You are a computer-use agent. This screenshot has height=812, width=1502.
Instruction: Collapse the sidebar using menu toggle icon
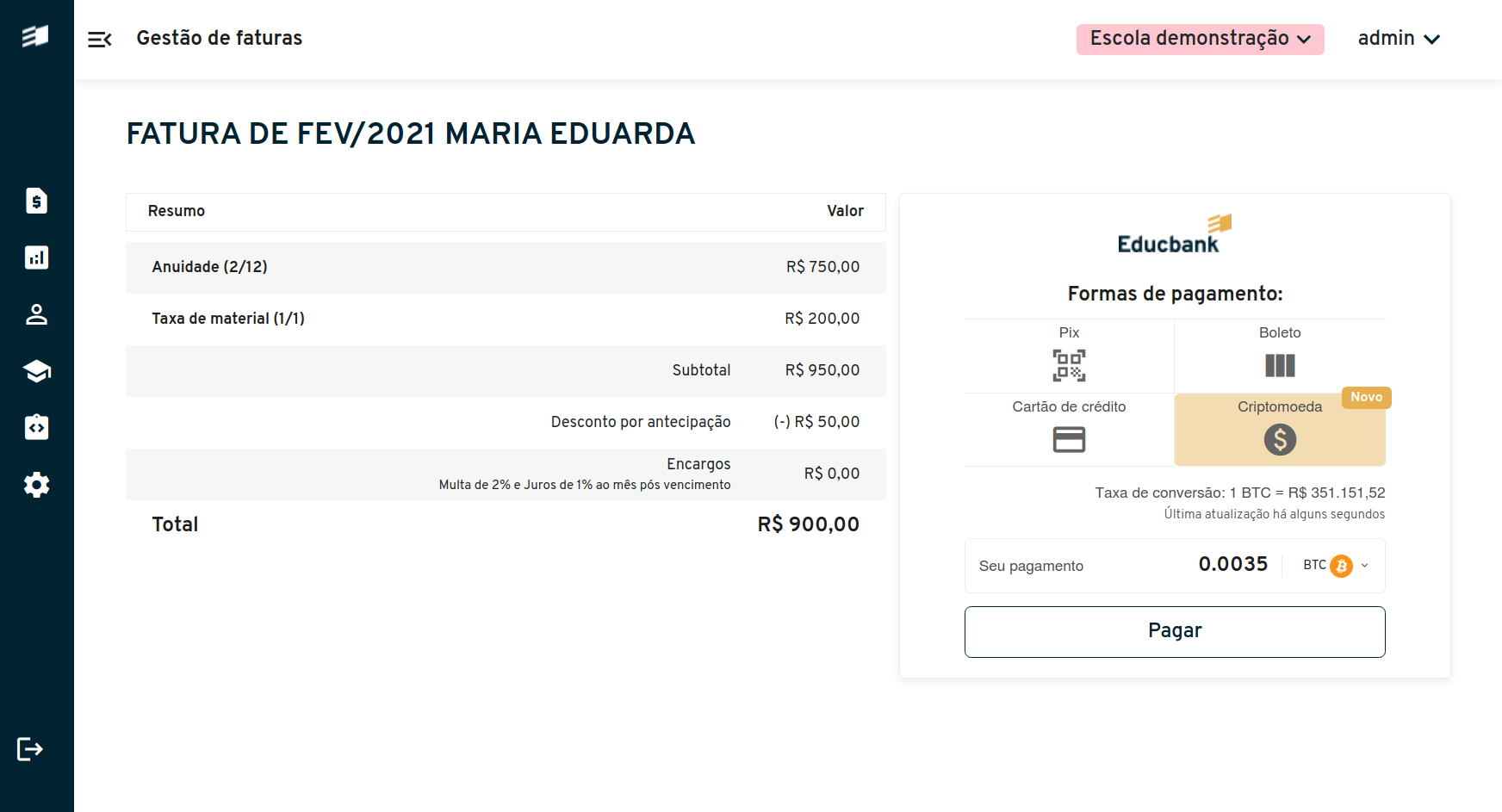point(100,39)
